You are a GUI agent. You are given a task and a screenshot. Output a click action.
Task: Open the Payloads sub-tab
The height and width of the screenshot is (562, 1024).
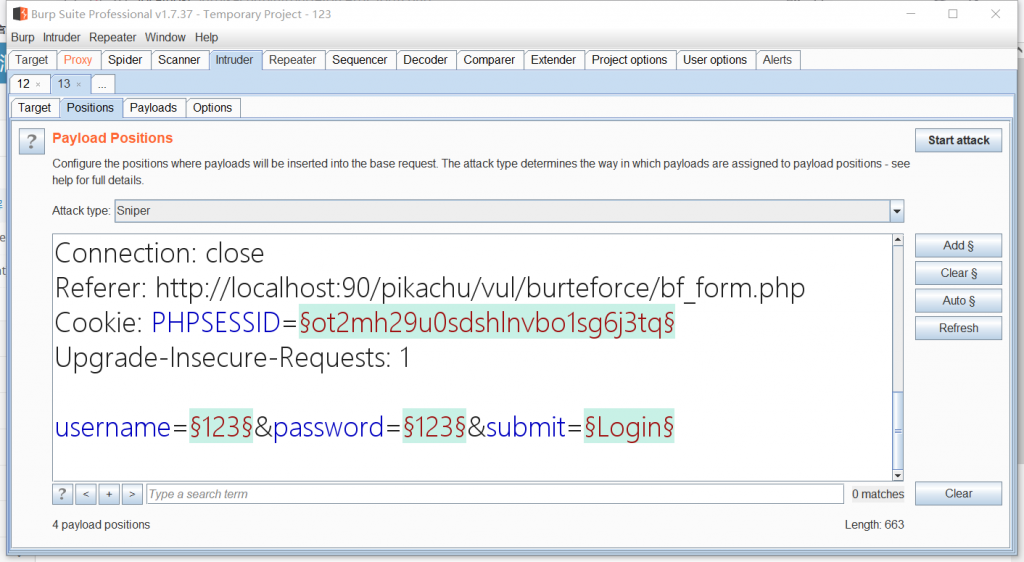(x=153, y=108)
